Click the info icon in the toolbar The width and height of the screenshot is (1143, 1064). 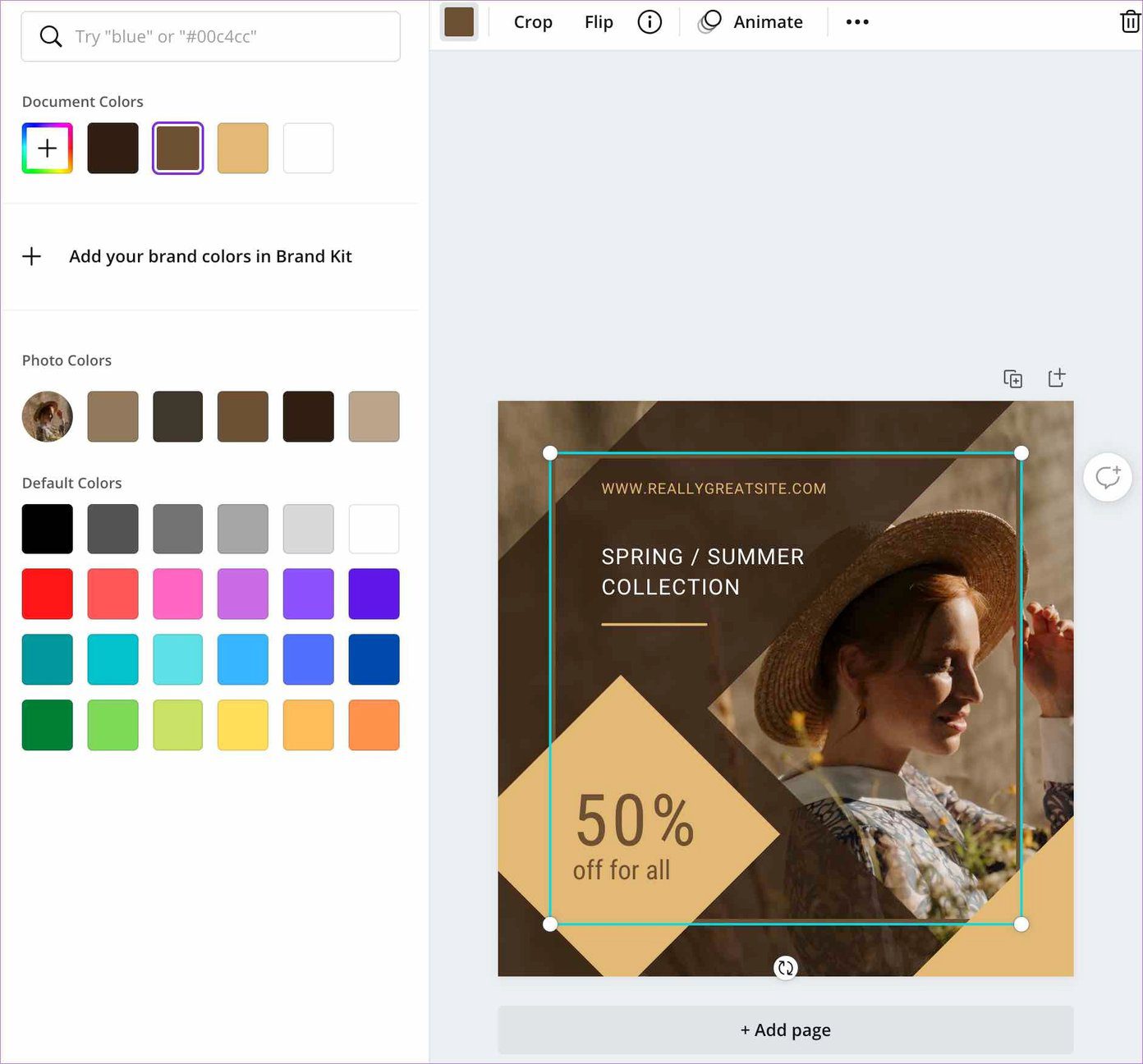pos(650,22)
